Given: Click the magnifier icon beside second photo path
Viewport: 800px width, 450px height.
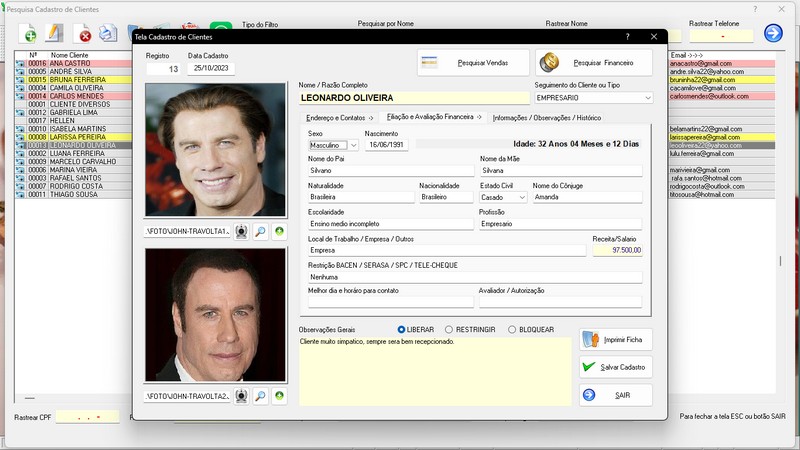Looking at the screenshot, I should click(260, 396).
